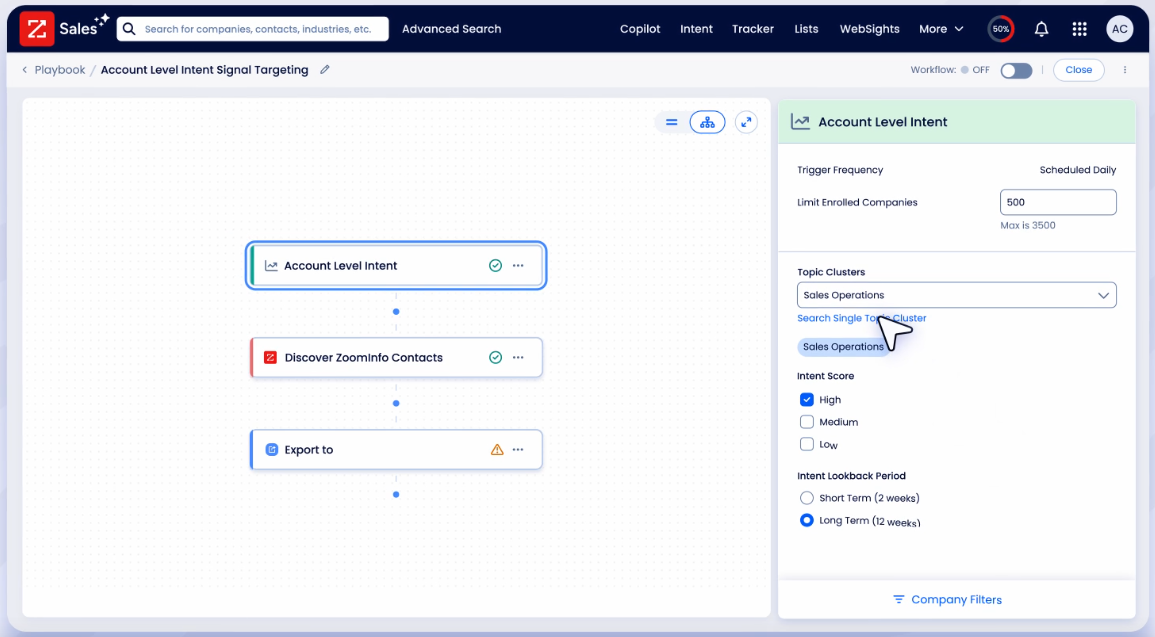Click the Close button

(x=1078, y=70)
